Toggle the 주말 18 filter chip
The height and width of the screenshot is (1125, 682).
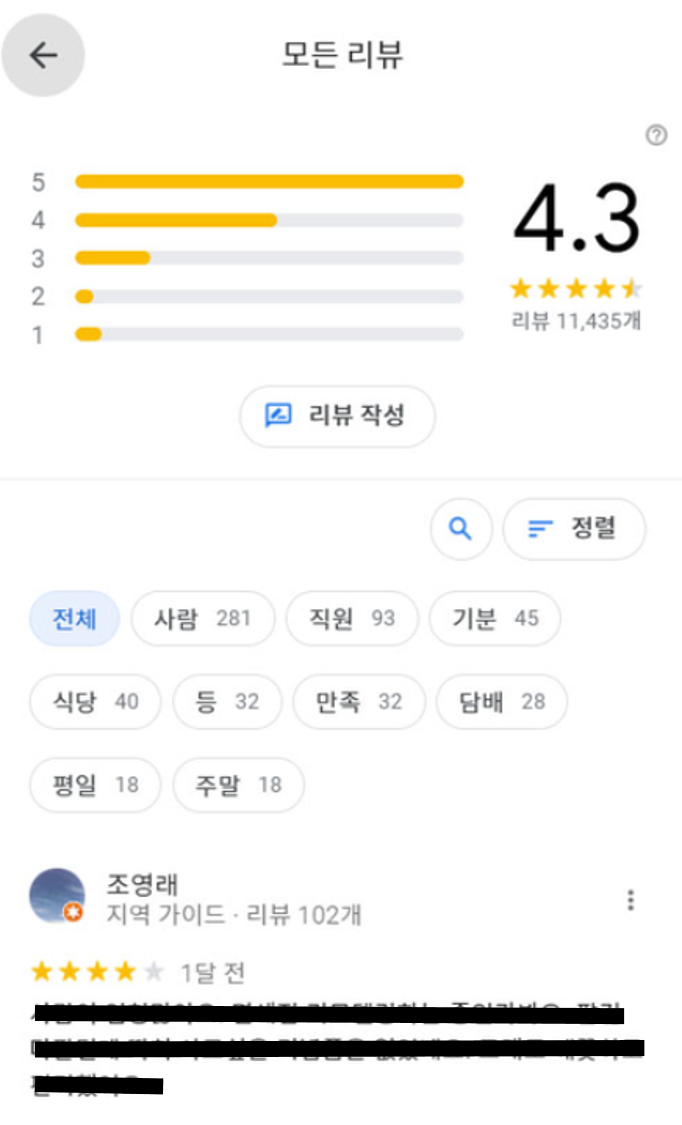237,785
